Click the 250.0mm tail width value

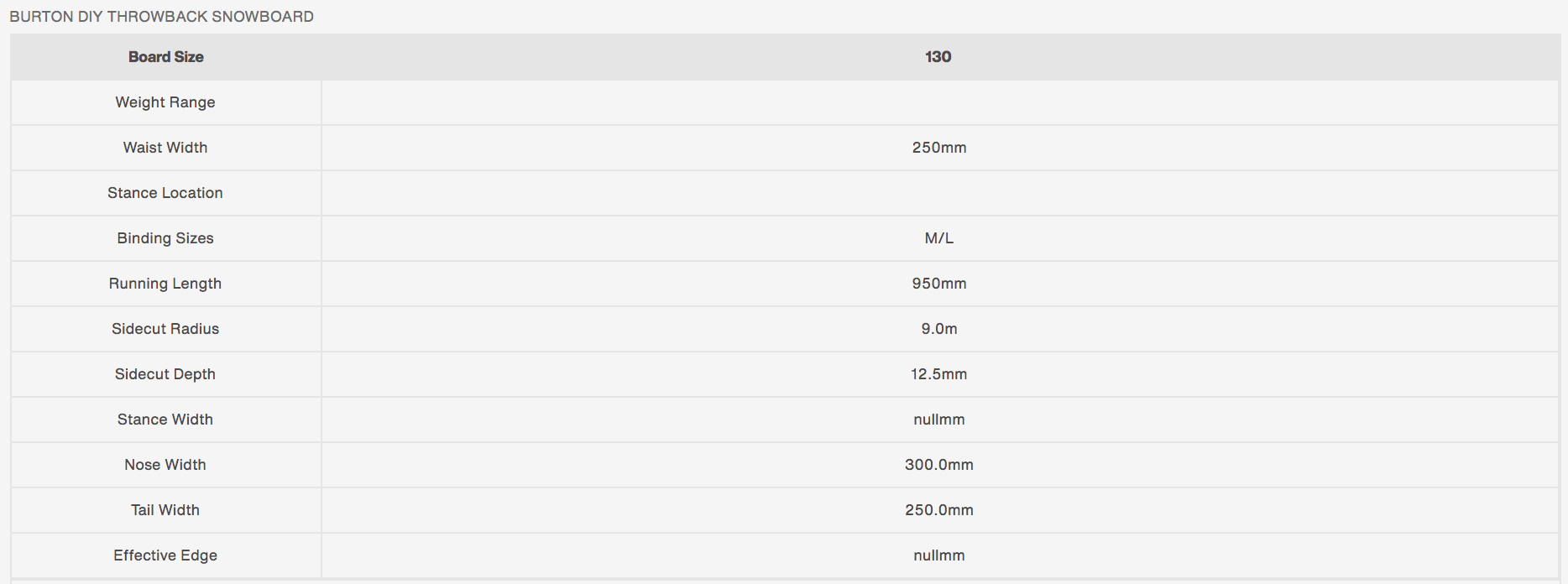938,510
